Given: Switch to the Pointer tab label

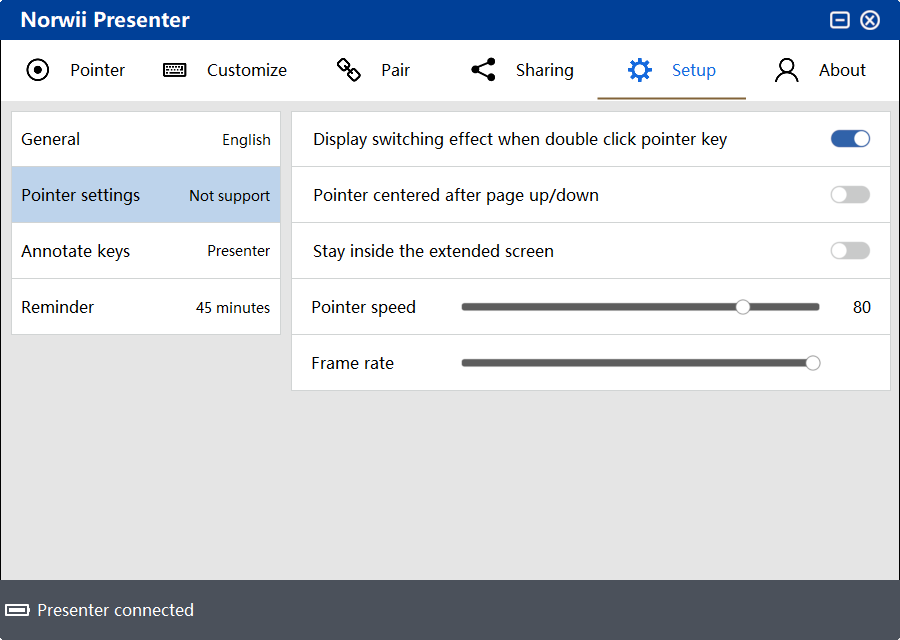Looking at the screenshot, I should 98,70.
